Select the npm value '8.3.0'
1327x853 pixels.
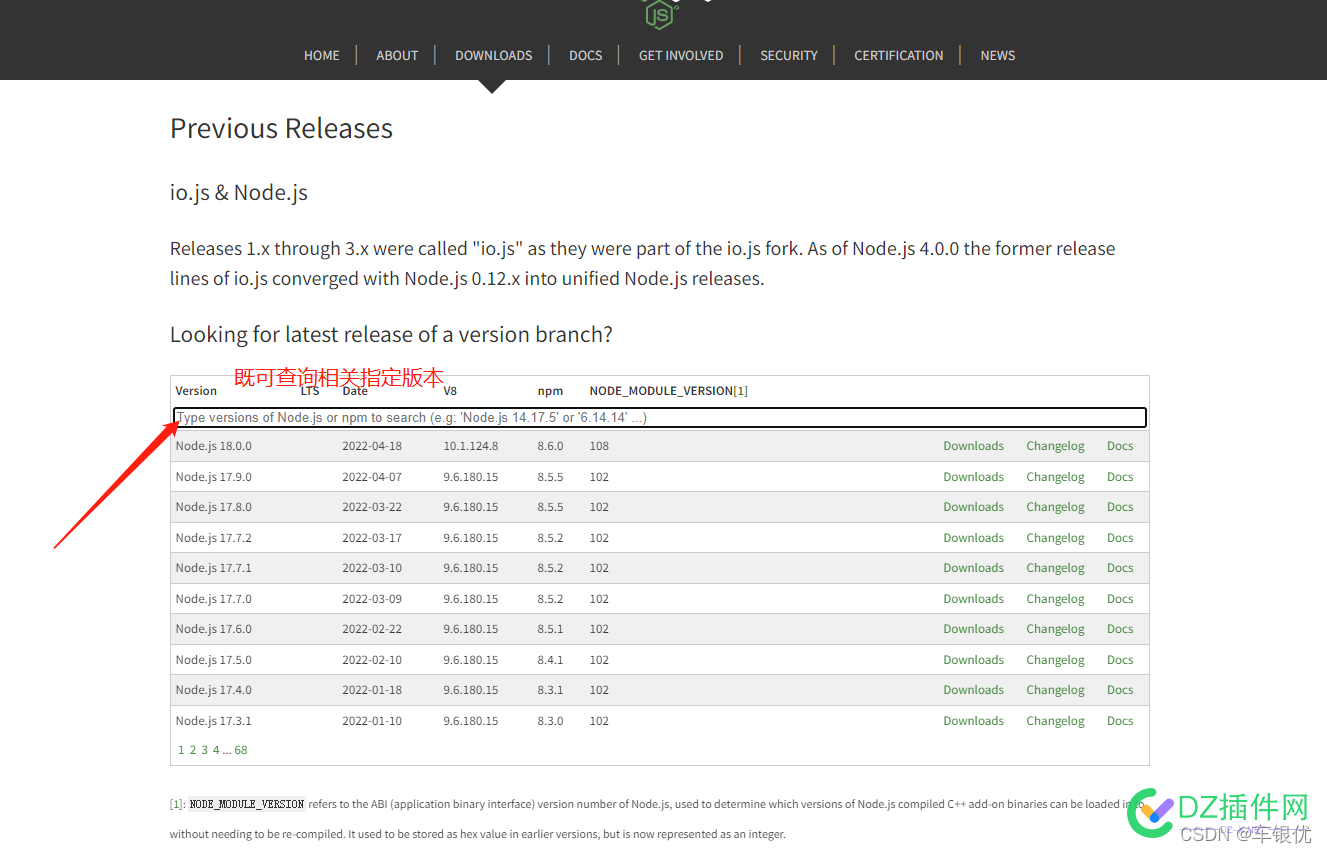coord(550,721)
